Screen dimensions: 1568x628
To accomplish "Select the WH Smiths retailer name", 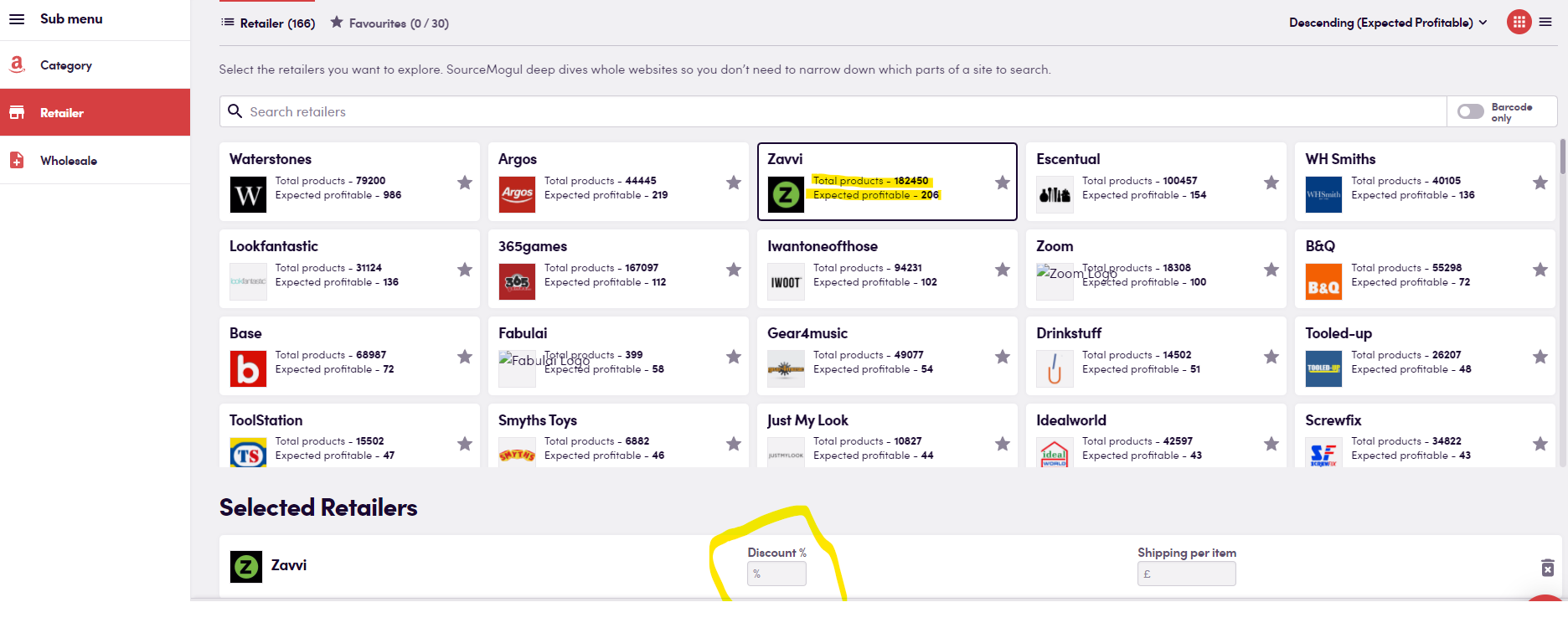I will pyautogui.click(x=1340, y=159).
